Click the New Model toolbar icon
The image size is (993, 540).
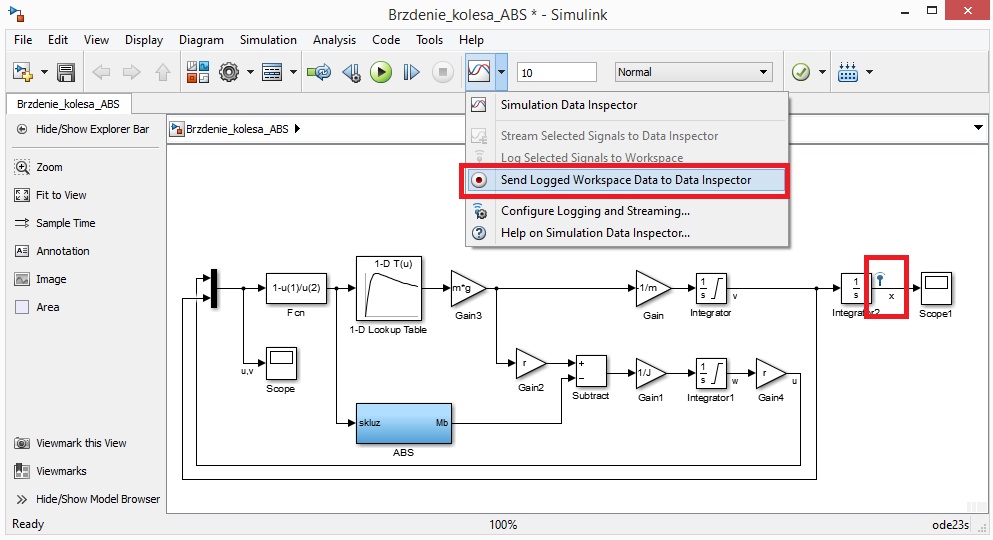23,72
